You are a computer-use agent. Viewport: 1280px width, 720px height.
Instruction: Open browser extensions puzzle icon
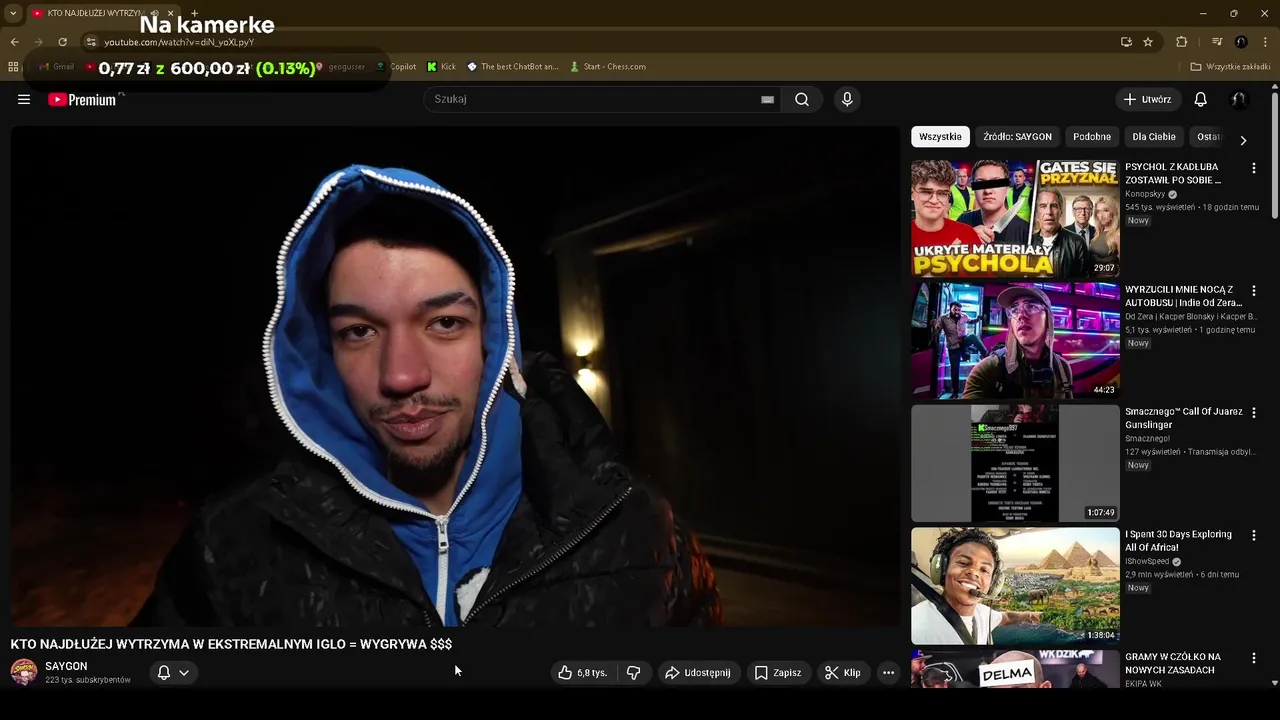pos(1182,42)
